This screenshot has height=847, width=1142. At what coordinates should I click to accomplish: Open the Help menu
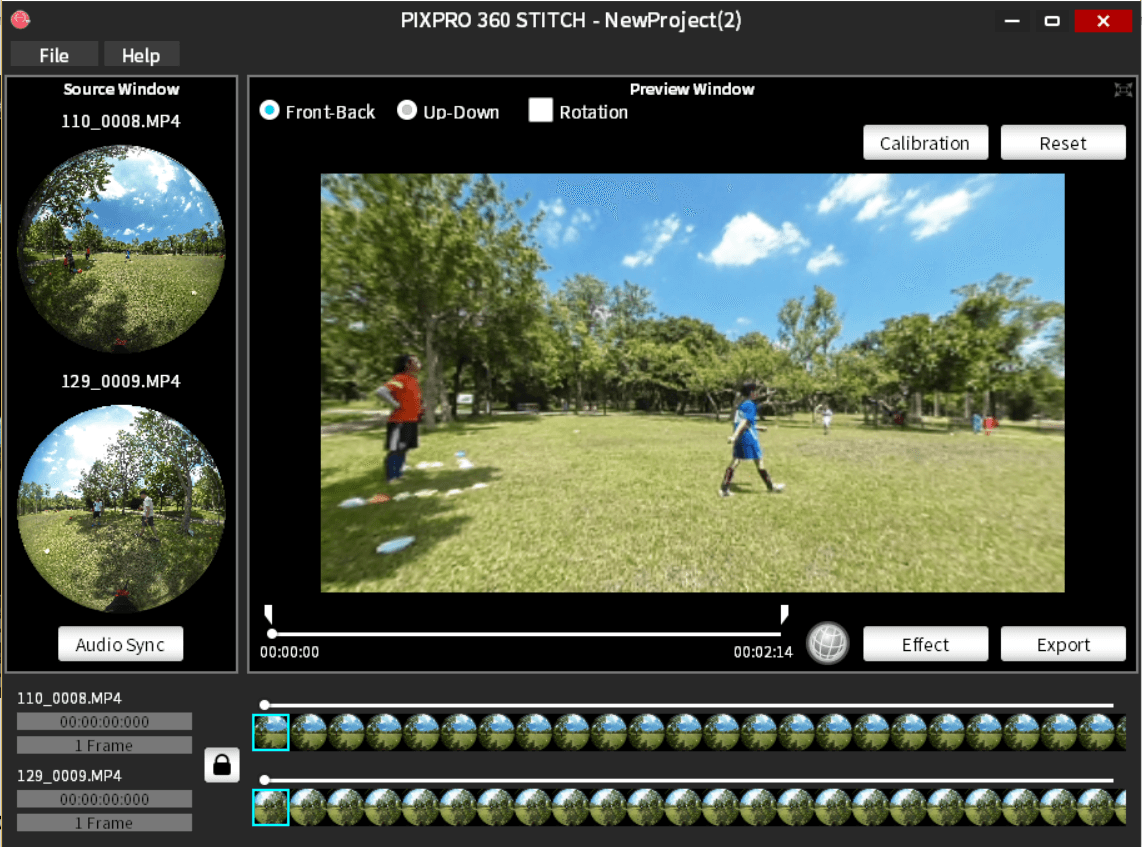(141, 55)
